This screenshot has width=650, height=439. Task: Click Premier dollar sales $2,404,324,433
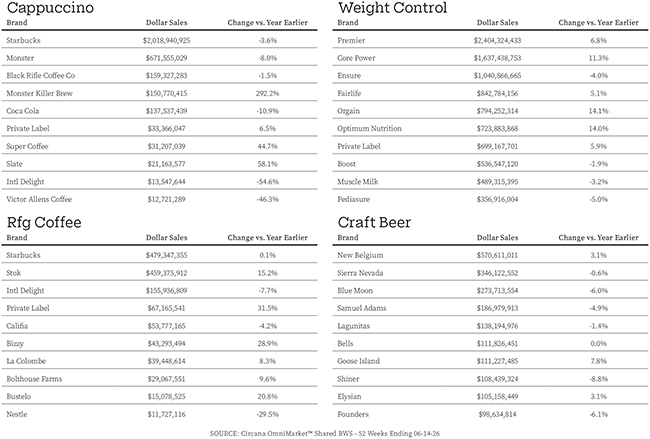[497, 40]
